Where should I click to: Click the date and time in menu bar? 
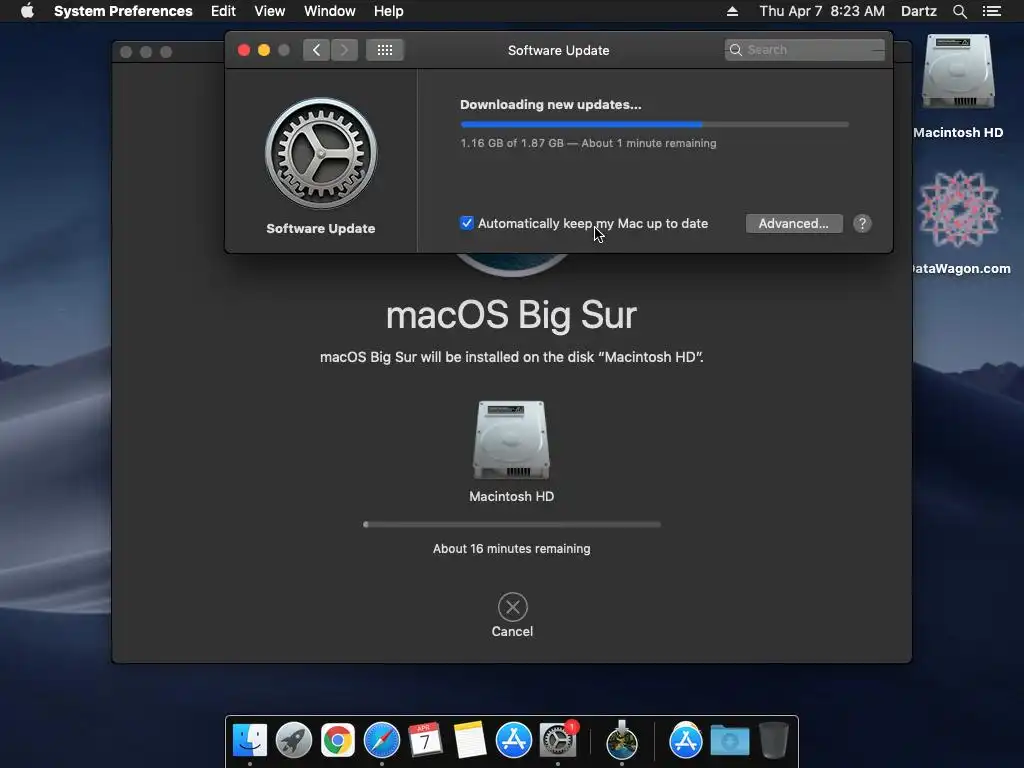(822, 11)
